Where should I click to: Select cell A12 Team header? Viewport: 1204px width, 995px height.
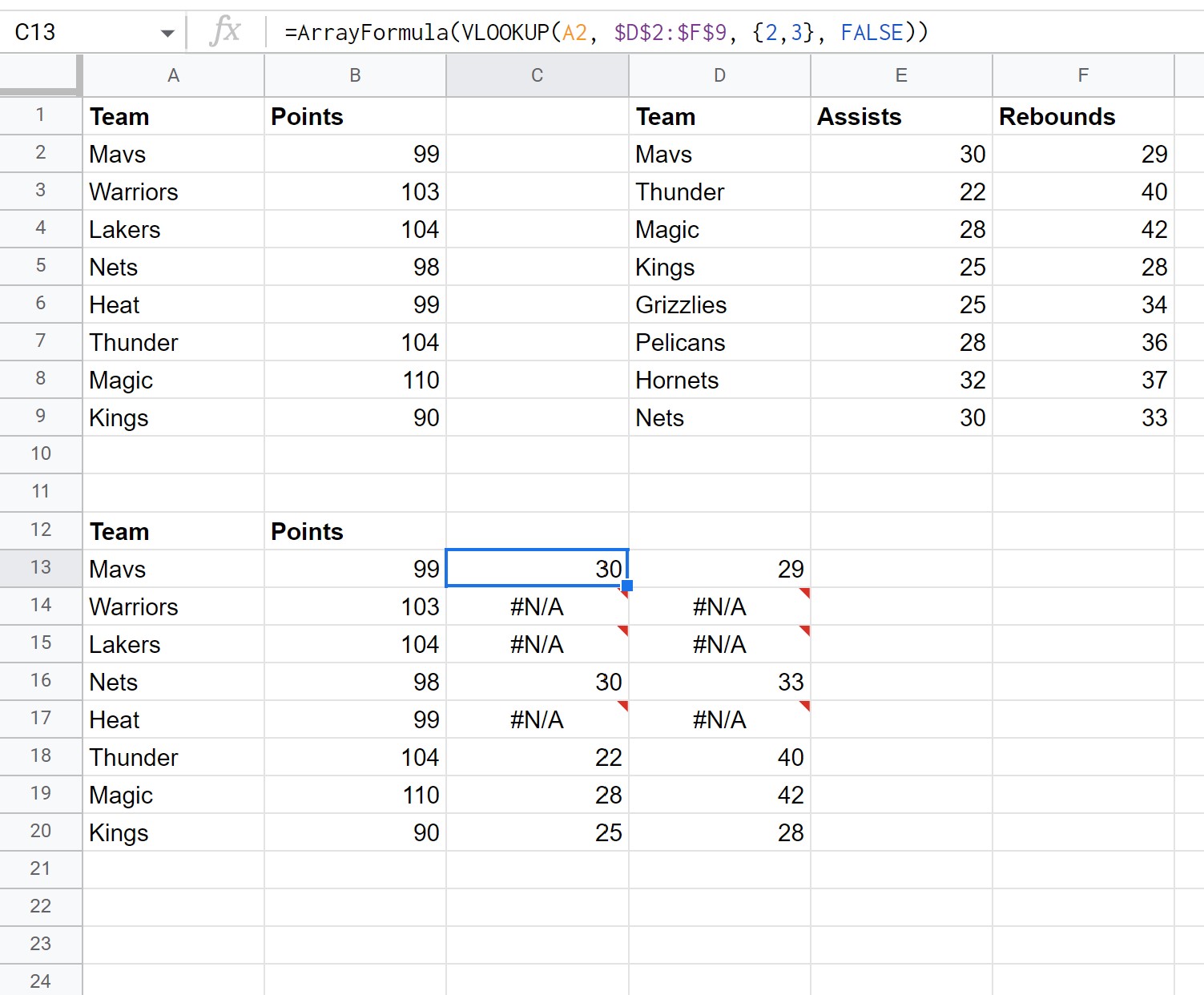tap(173, 531)
